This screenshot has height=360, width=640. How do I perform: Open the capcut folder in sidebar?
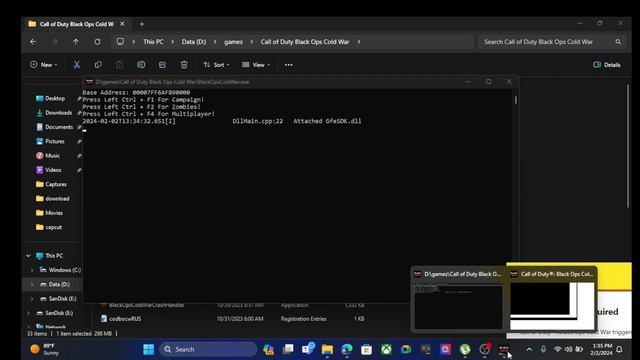(x=53, y=227)
